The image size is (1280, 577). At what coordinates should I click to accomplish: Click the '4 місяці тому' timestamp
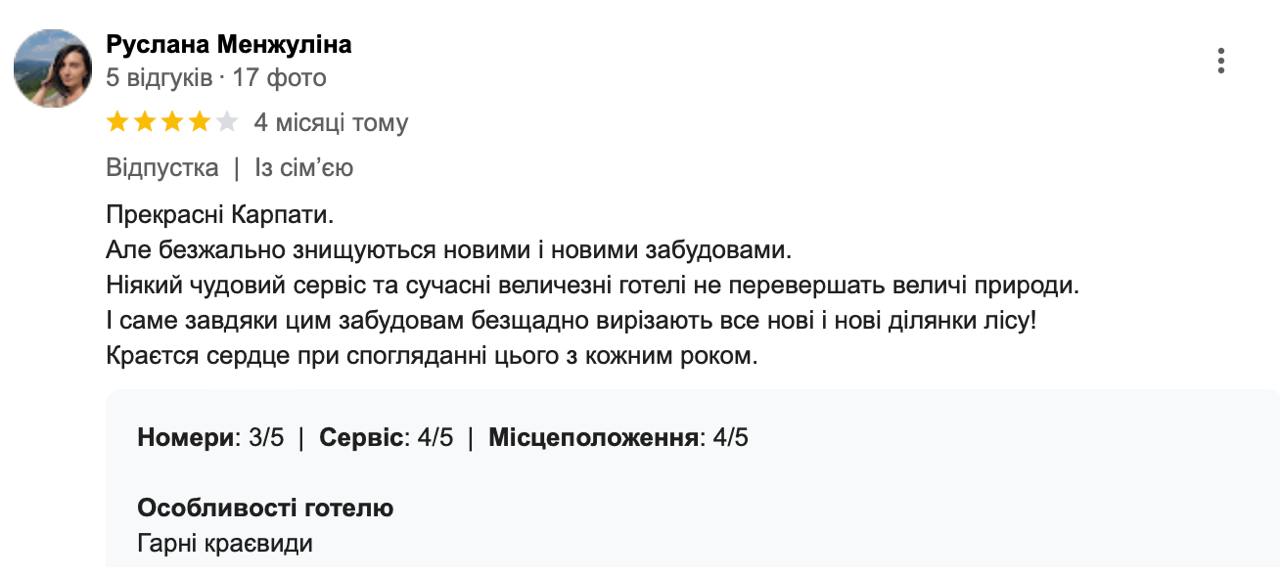tap(331, 123)
